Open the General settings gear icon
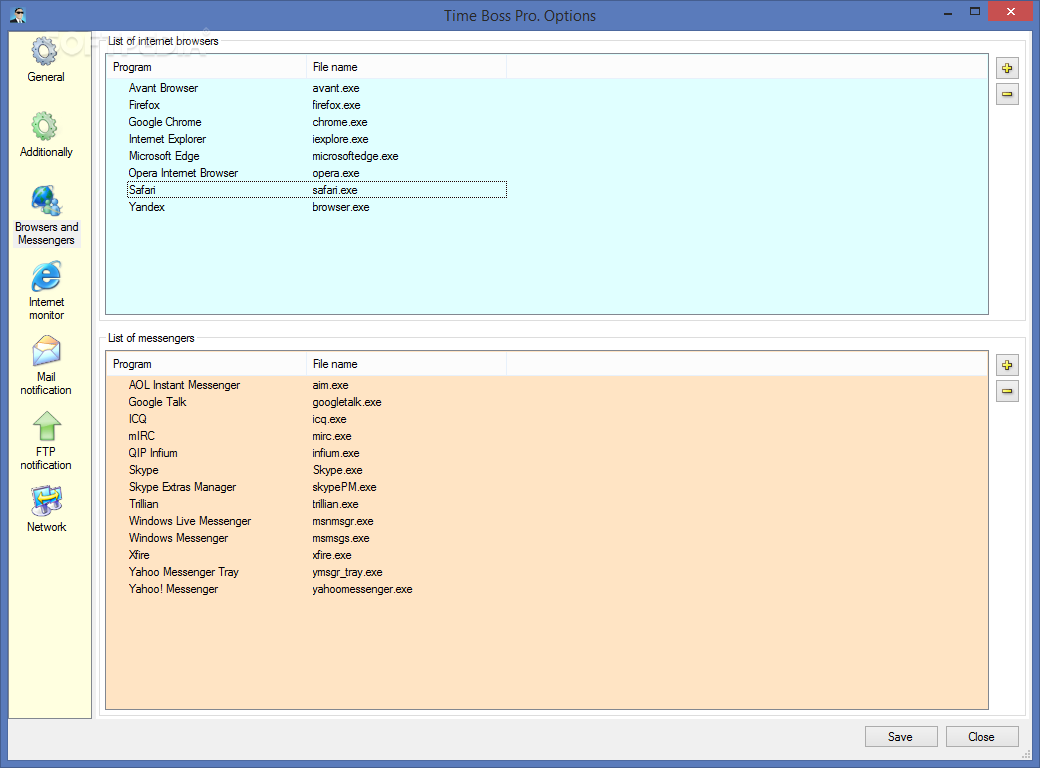The image size is (1040, 768). (45, 51)
